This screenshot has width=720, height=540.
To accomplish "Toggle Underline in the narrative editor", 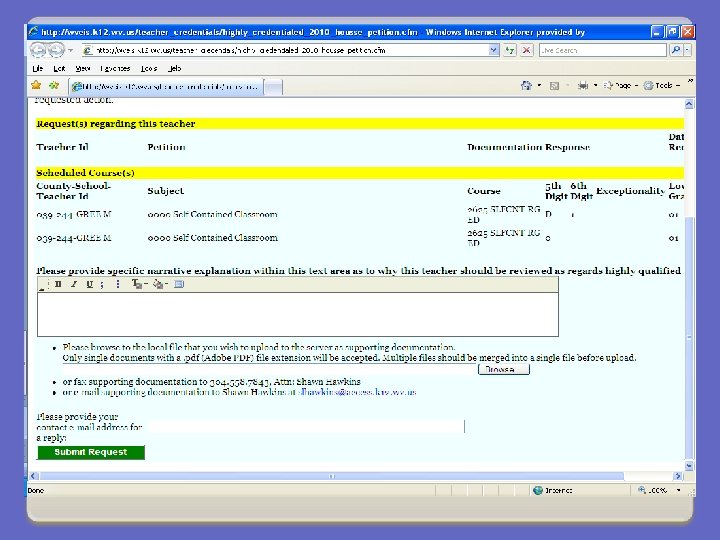I will click(90, 284).
